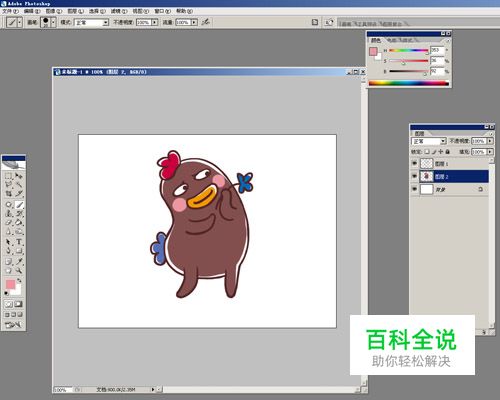Select the Rectangular Marquee tool
Screen dimensions: 500x400
coord(9,175)
